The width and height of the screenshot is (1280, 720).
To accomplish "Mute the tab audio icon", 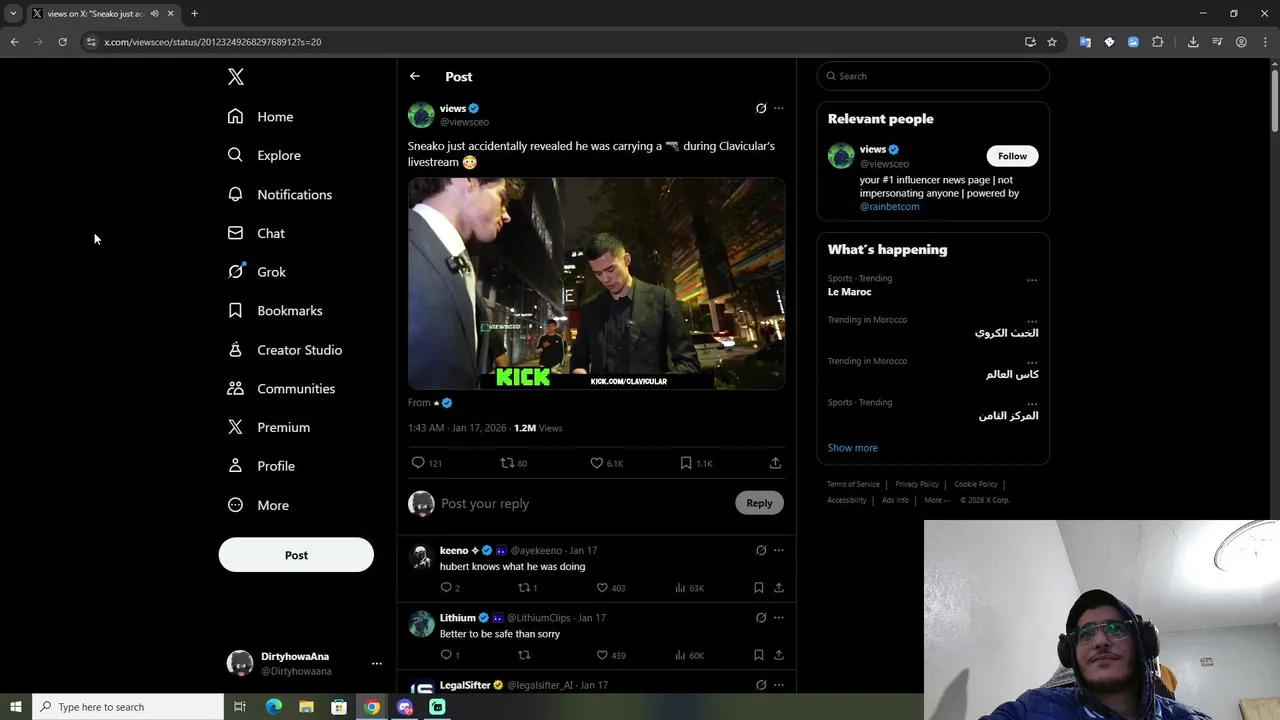I will [154, 13].
